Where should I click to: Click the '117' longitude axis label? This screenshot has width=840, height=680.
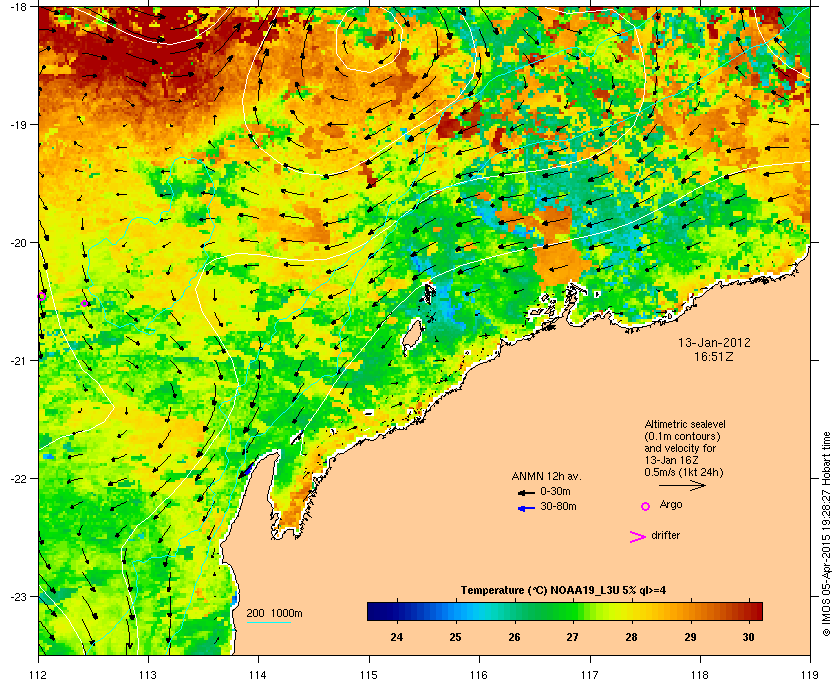pos(590,674)
